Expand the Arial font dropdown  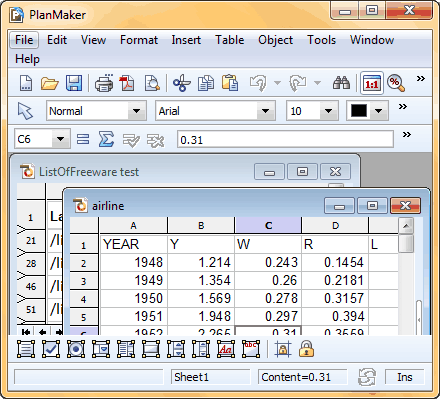click(x=266, y=111)
